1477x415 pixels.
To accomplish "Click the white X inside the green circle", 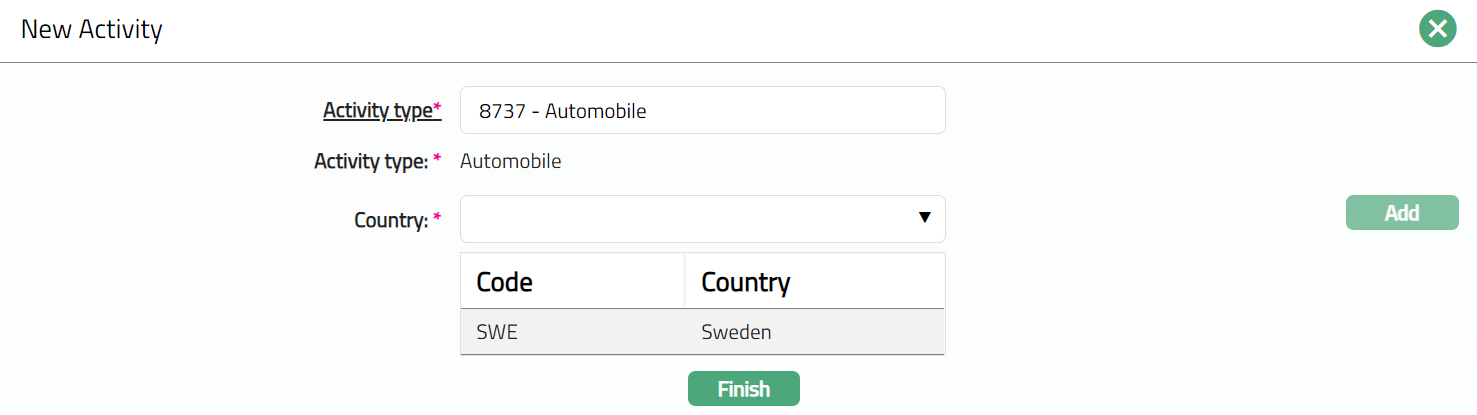I will coord(1437,29).
